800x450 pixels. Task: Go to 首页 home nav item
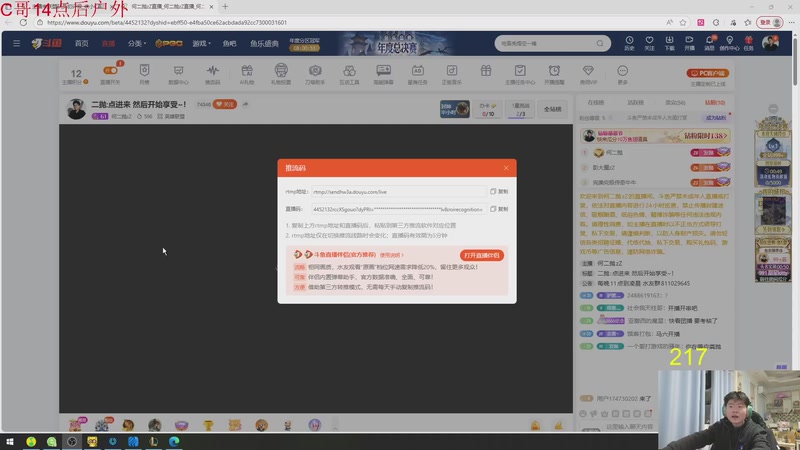click(x=82, y=43)
